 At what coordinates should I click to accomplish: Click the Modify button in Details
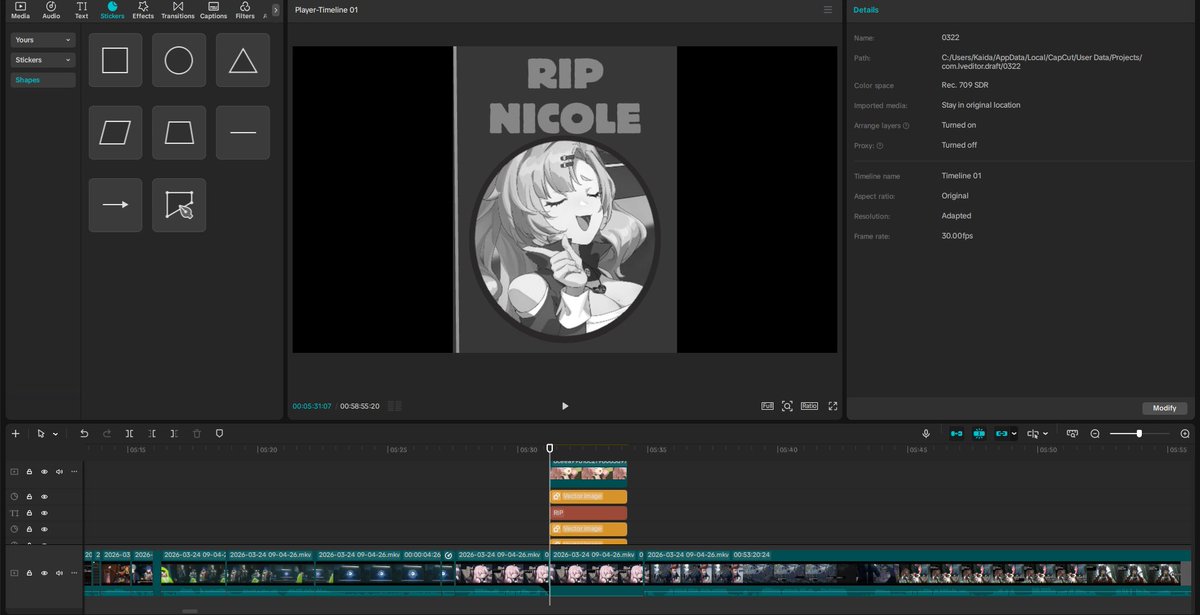coord(1165,408)
